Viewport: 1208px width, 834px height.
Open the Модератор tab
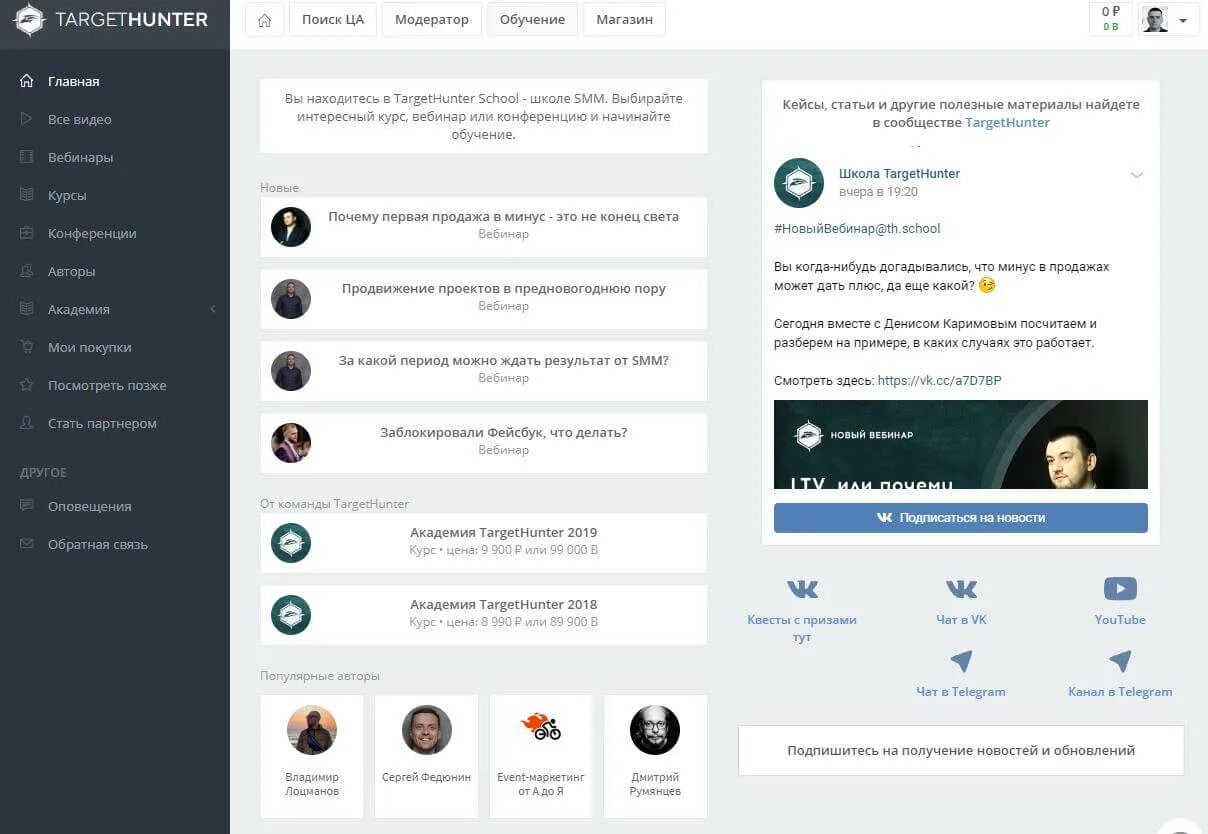click(x=432, y=20)
